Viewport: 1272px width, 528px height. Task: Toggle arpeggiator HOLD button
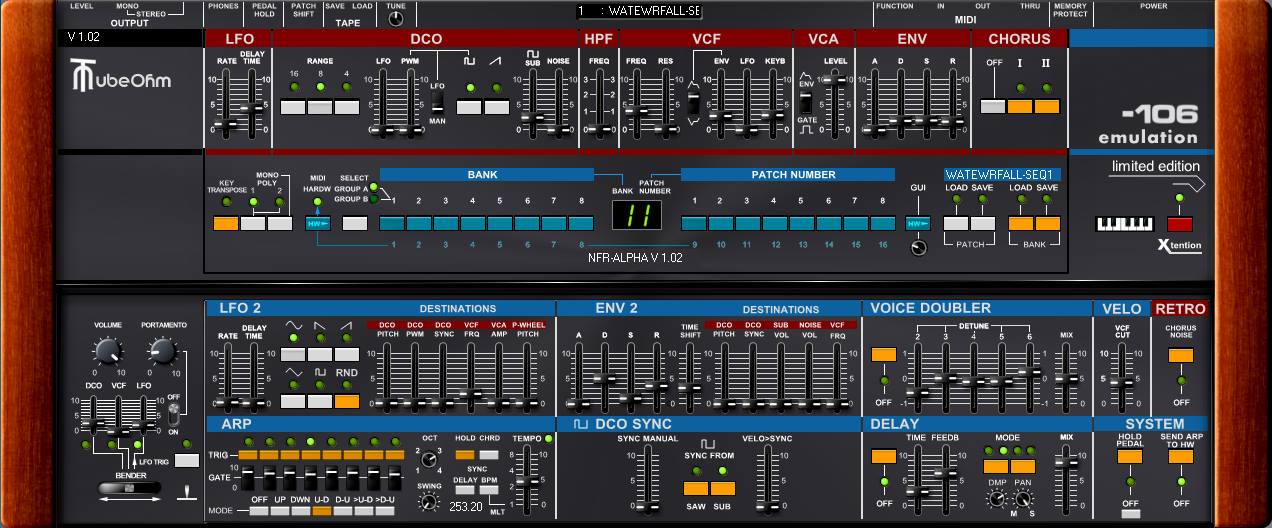pyautogui.click(x=465, y=455)
